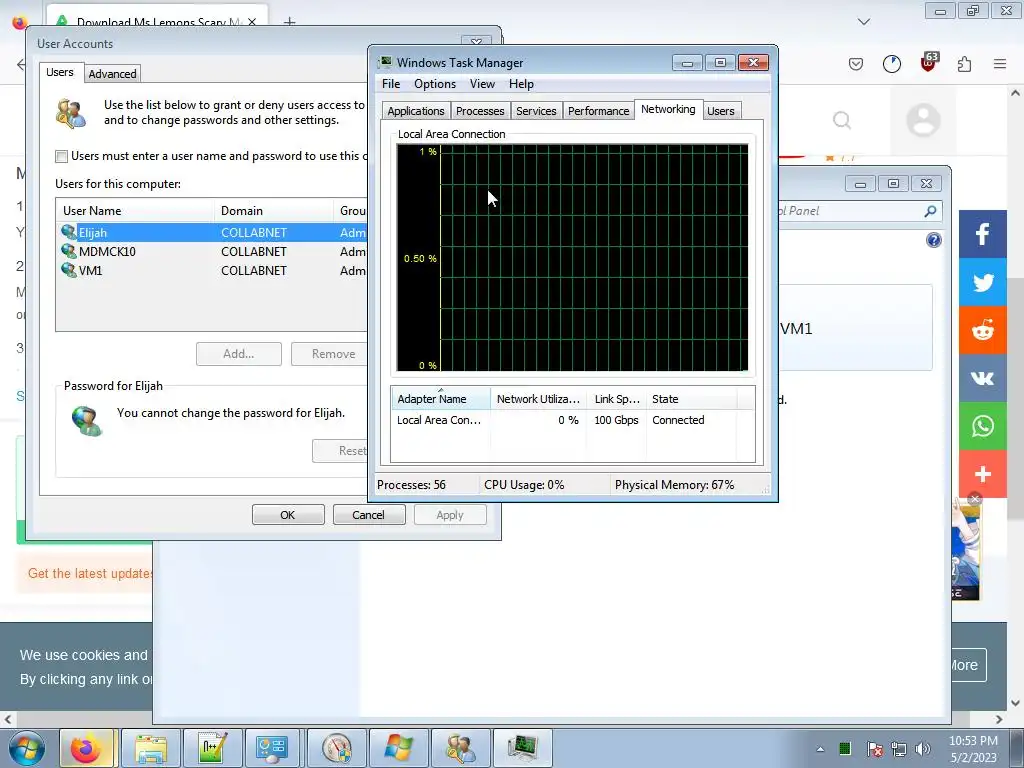The height and width of the screenshot is (768, 1024).
Task: Click browser horizontal scrollbar right arrow
Action: (999, 719)
